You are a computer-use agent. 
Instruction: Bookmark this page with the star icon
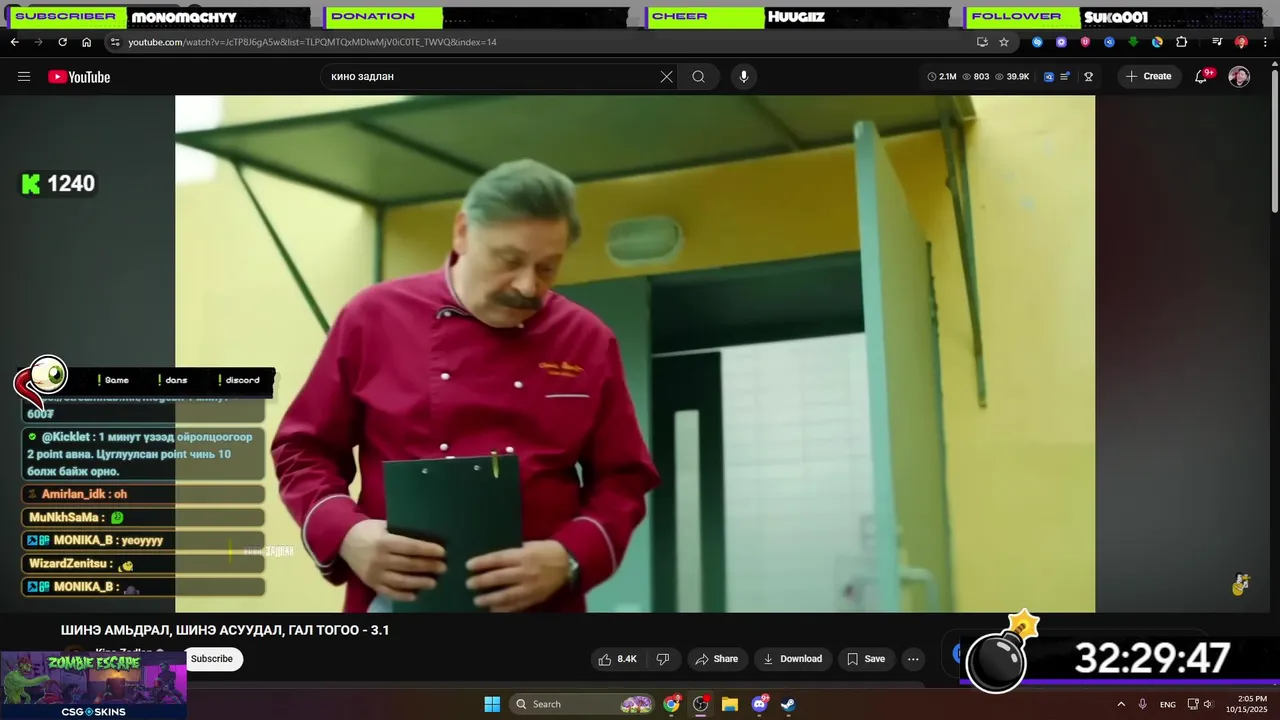(1004, 42)
